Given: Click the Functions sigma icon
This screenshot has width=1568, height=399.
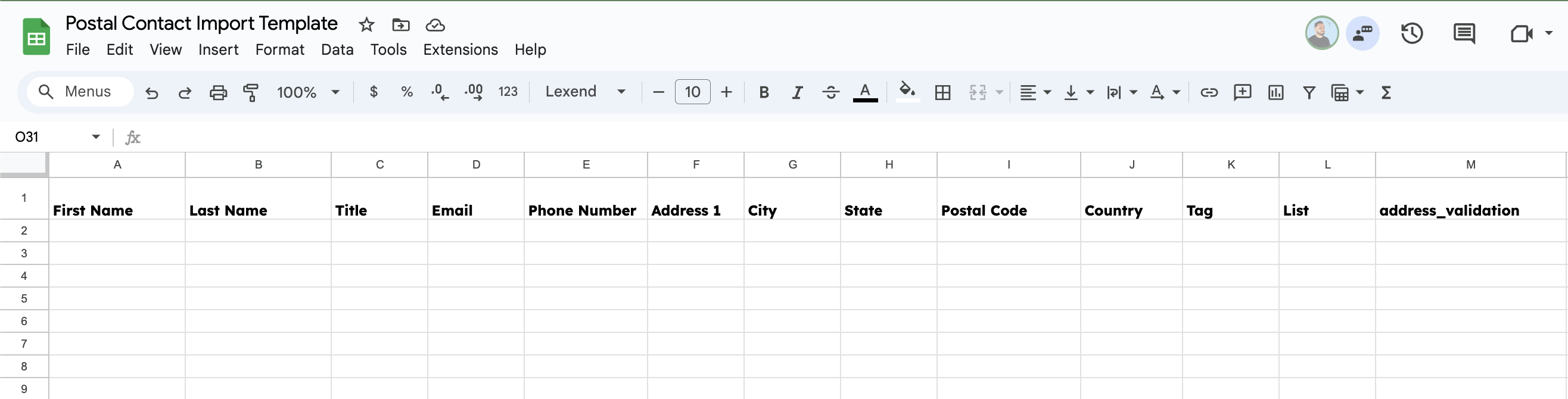Looking at the screenshot, I should [x=1386, y=92].
